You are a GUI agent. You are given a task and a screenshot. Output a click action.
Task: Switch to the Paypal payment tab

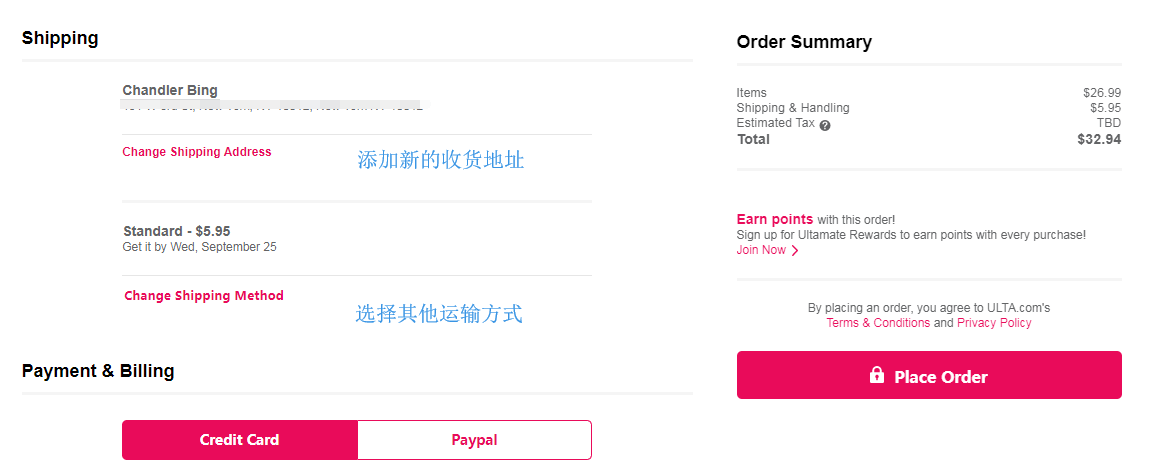(475, 440)
